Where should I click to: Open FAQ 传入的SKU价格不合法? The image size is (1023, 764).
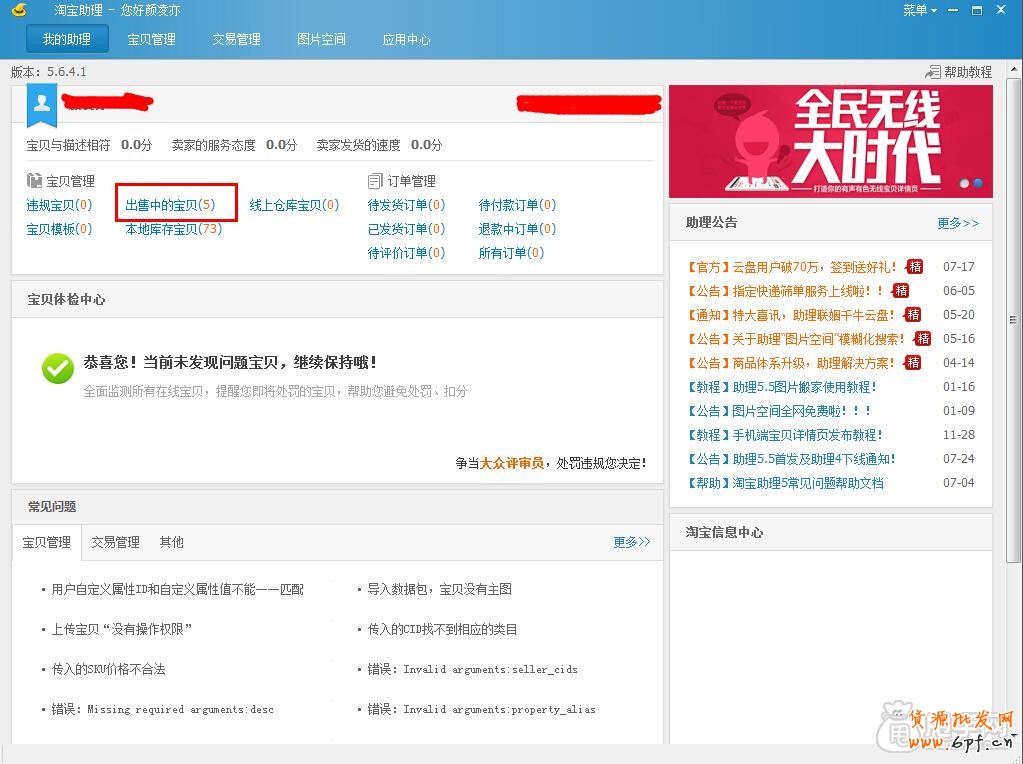(108, 669)
